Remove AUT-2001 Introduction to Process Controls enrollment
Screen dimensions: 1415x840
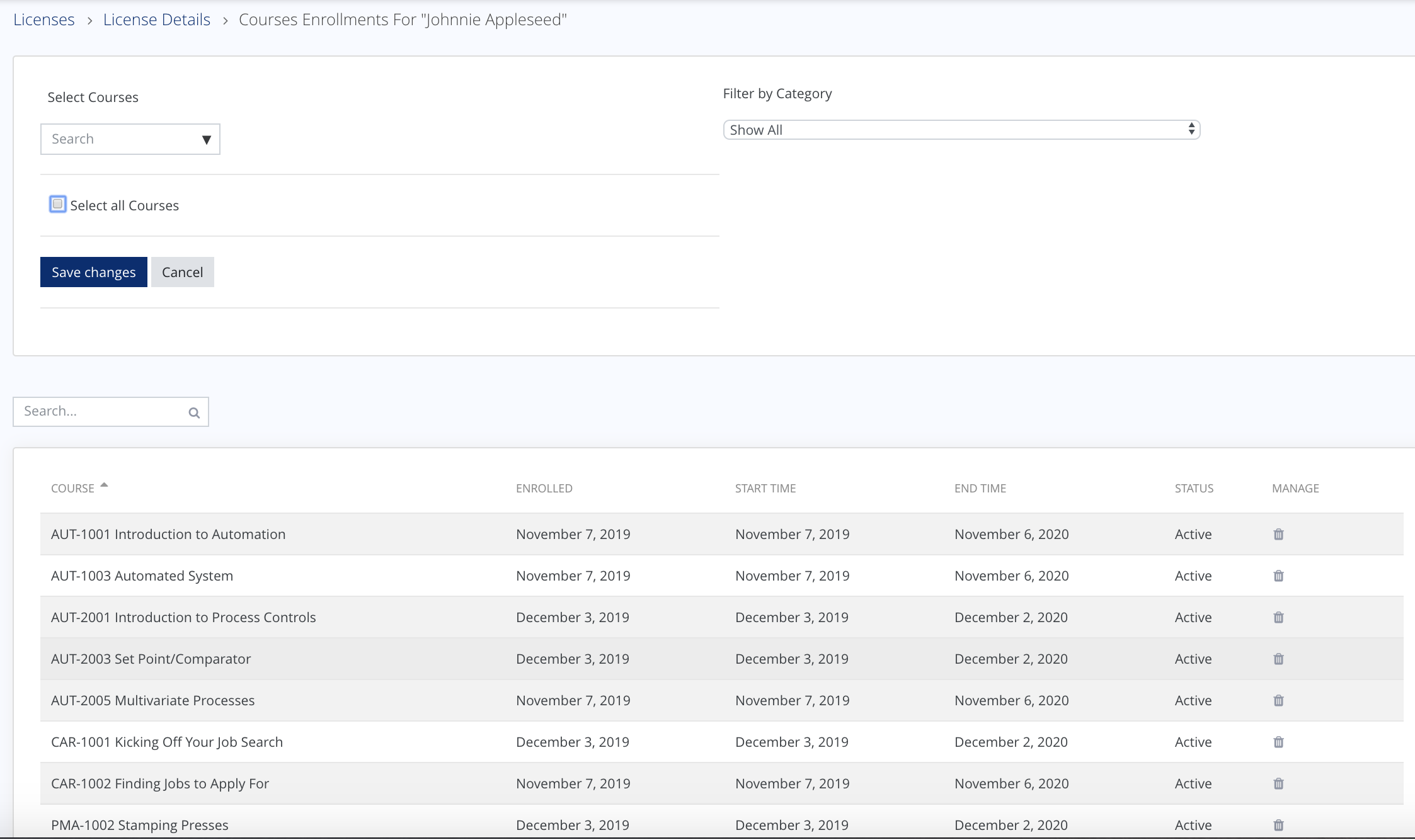point(1278,617)
